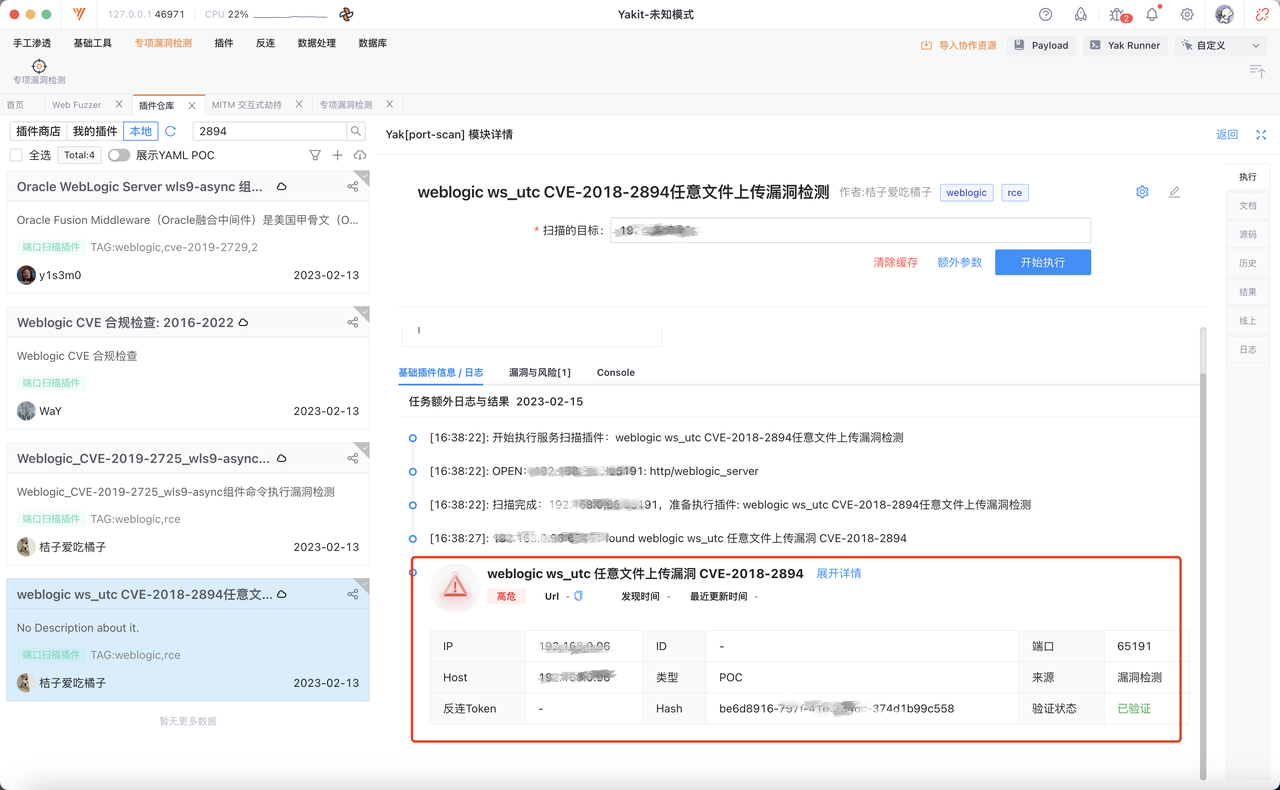Screen dimensions: 1280x790
Task: Open the help question-mark icon
Action: click(x=1045, y=15)
